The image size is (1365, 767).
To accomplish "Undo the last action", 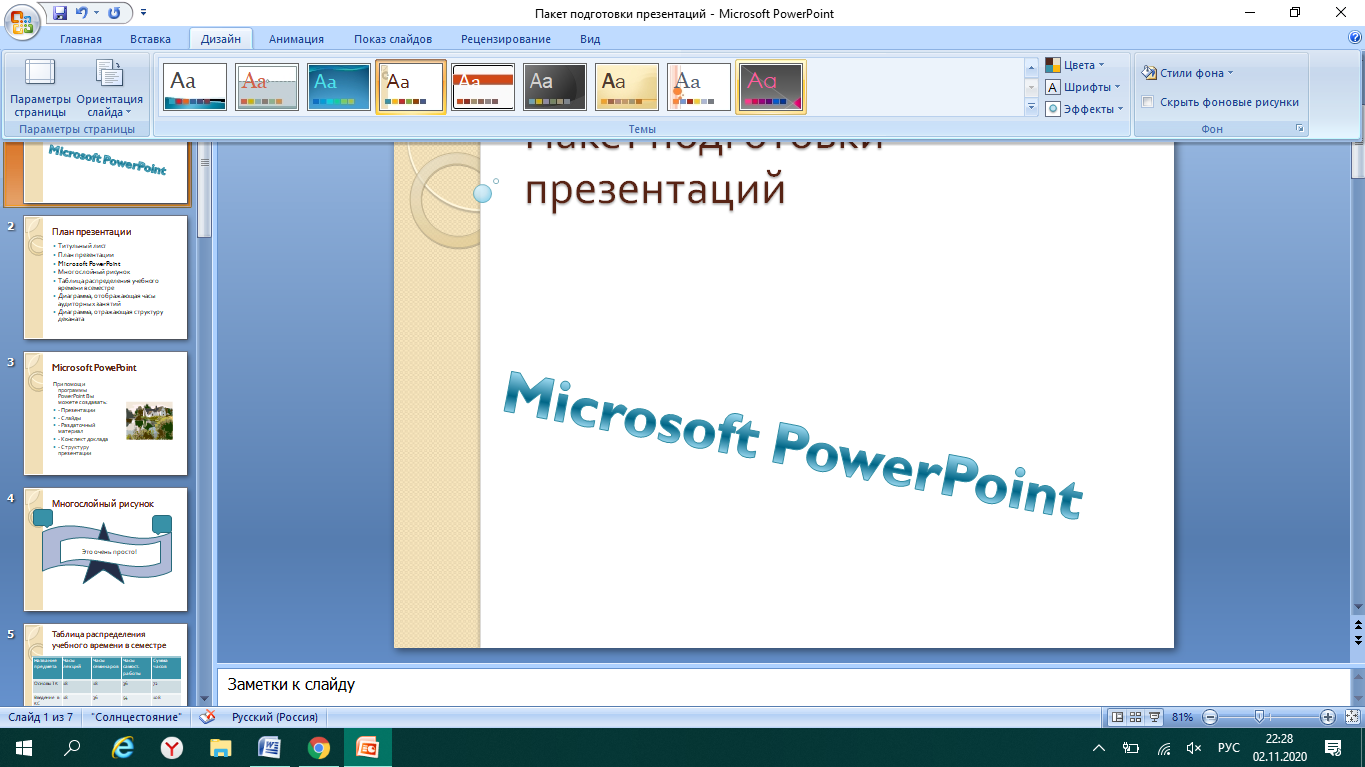I will click(x=83, y=13).
